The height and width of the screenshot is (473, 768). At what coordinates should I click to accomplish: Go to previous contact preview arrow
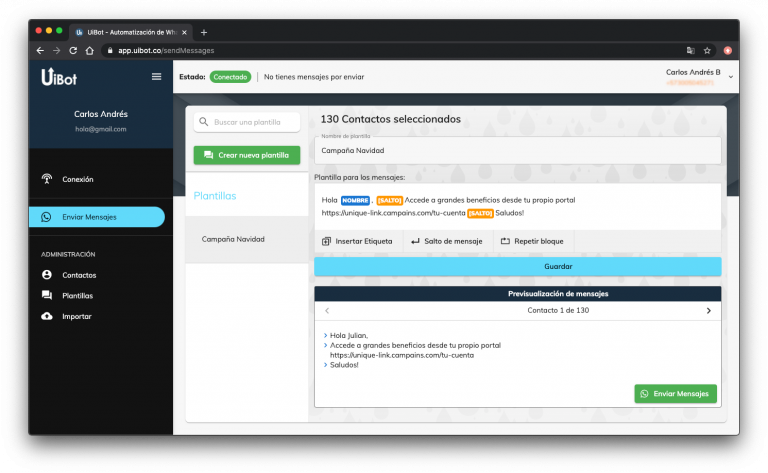(x=327, y=311)
